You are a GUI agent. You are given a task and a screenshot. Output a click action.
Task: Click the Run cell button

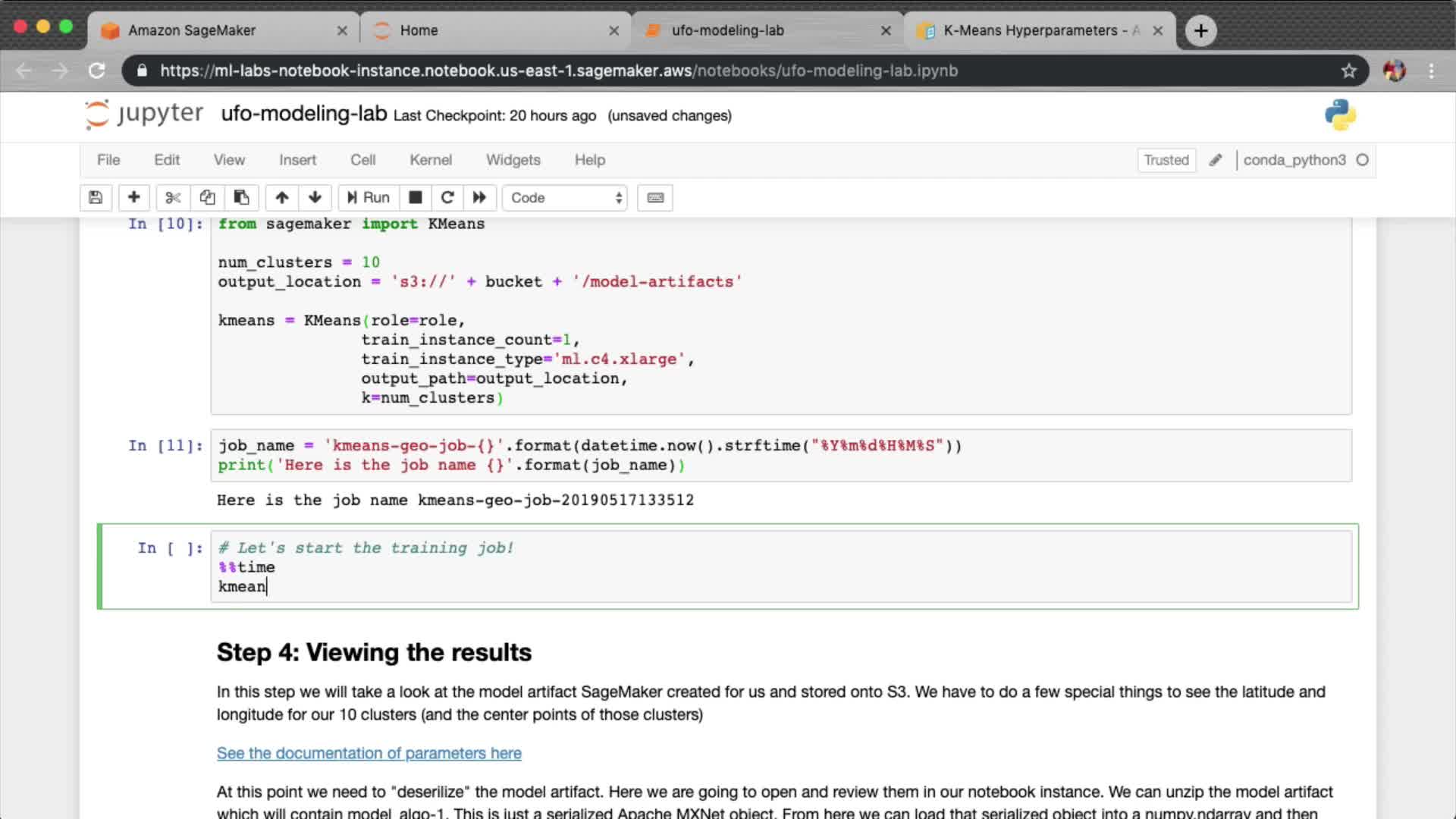pyautogui.click(x=369, y=198)
